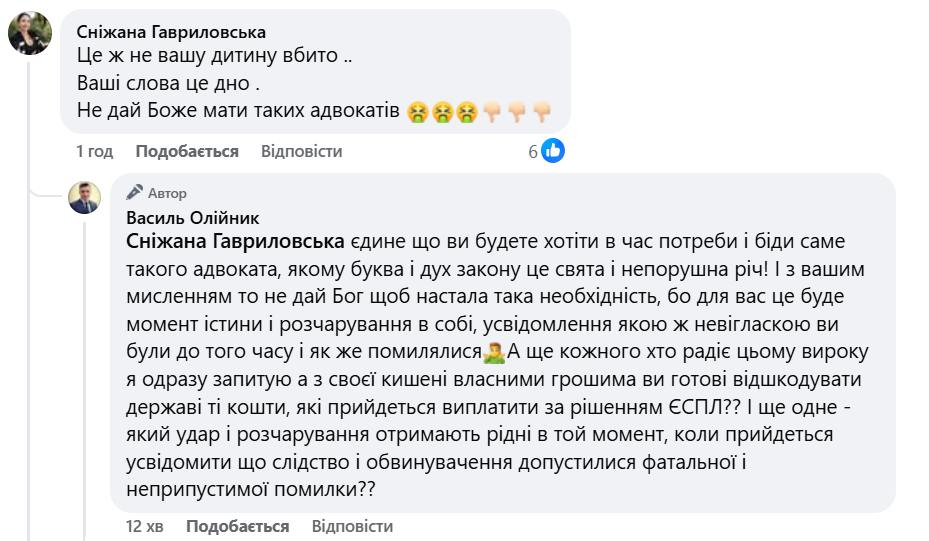The image size is (929, 541).
Task: Click the bold Сніжана Гавриловська mention in reply
Action: [x=235, y=244]
